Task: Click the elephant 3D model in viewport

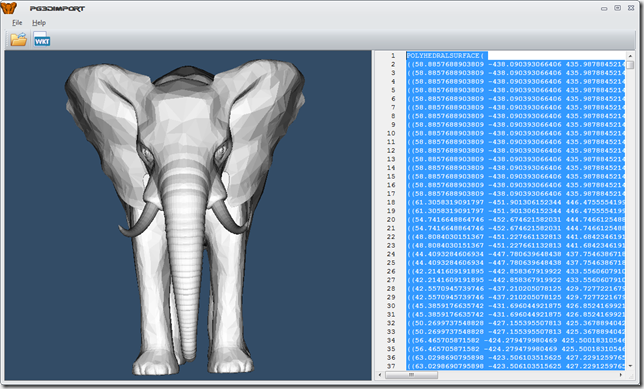Action: [185, 216]
